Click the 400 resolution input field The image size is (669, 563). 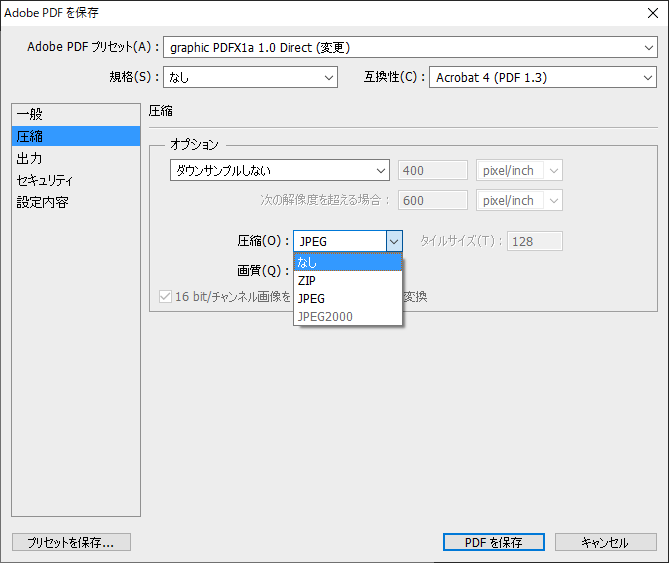(433, 171)
